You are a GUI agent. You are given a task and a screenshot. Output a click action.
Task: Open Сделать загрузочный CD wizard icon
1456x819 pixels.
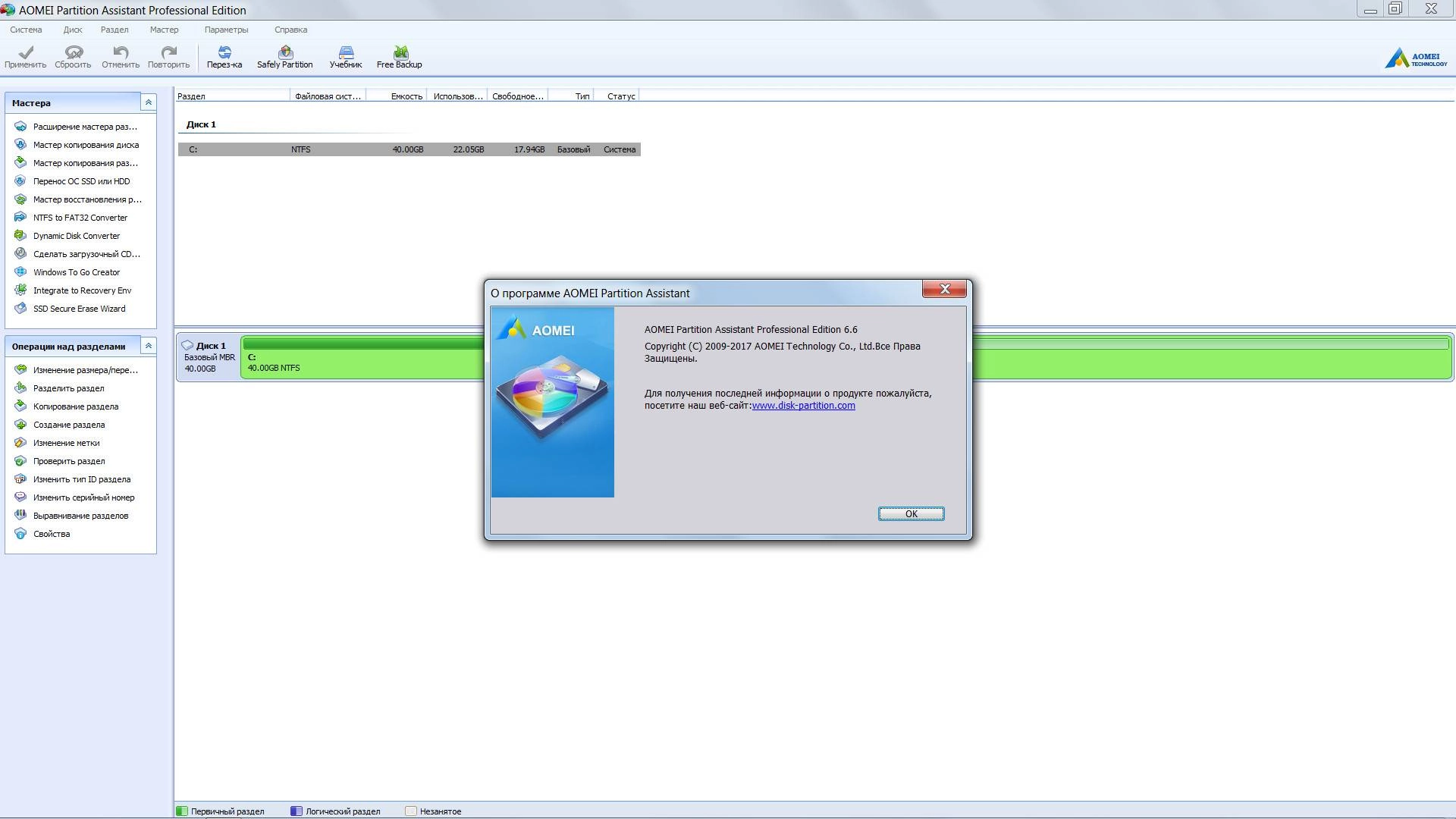[x=20, y=254]
